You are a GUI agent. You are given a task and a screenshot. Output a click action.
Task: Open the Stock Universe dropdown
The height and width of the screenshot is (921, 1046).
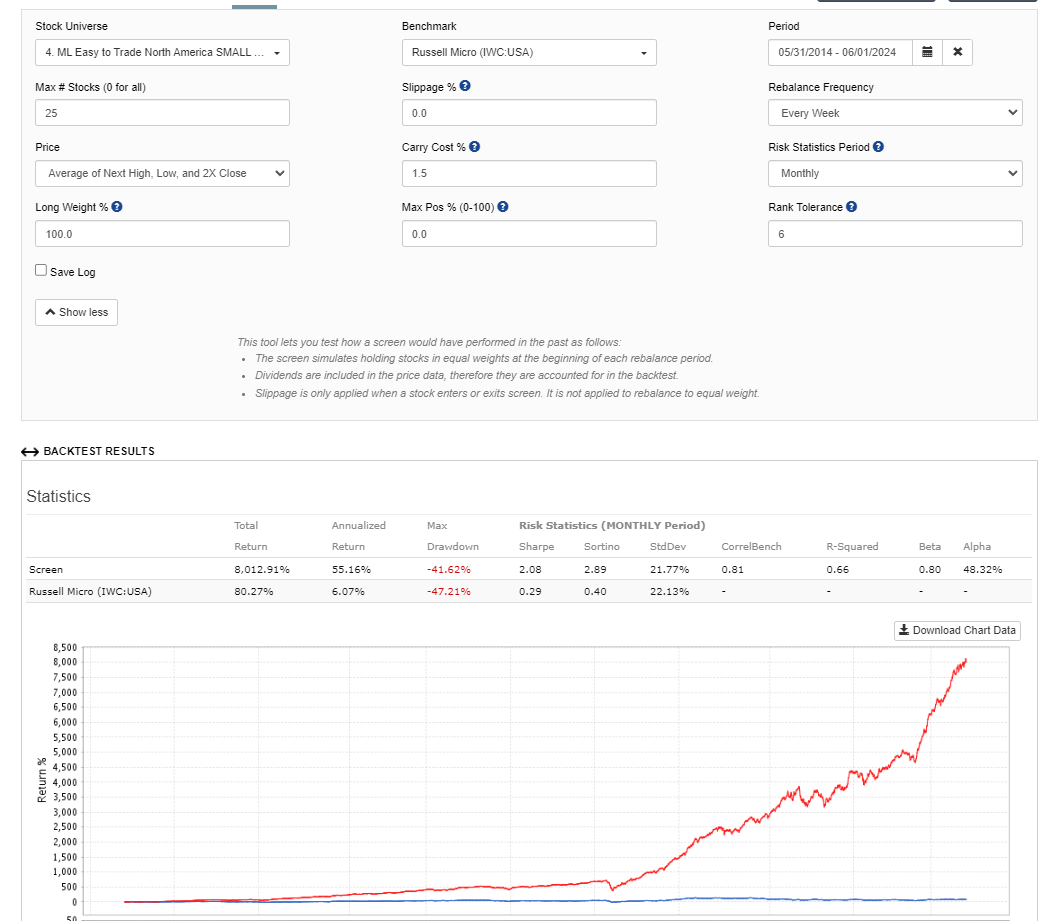pos(162,52)
